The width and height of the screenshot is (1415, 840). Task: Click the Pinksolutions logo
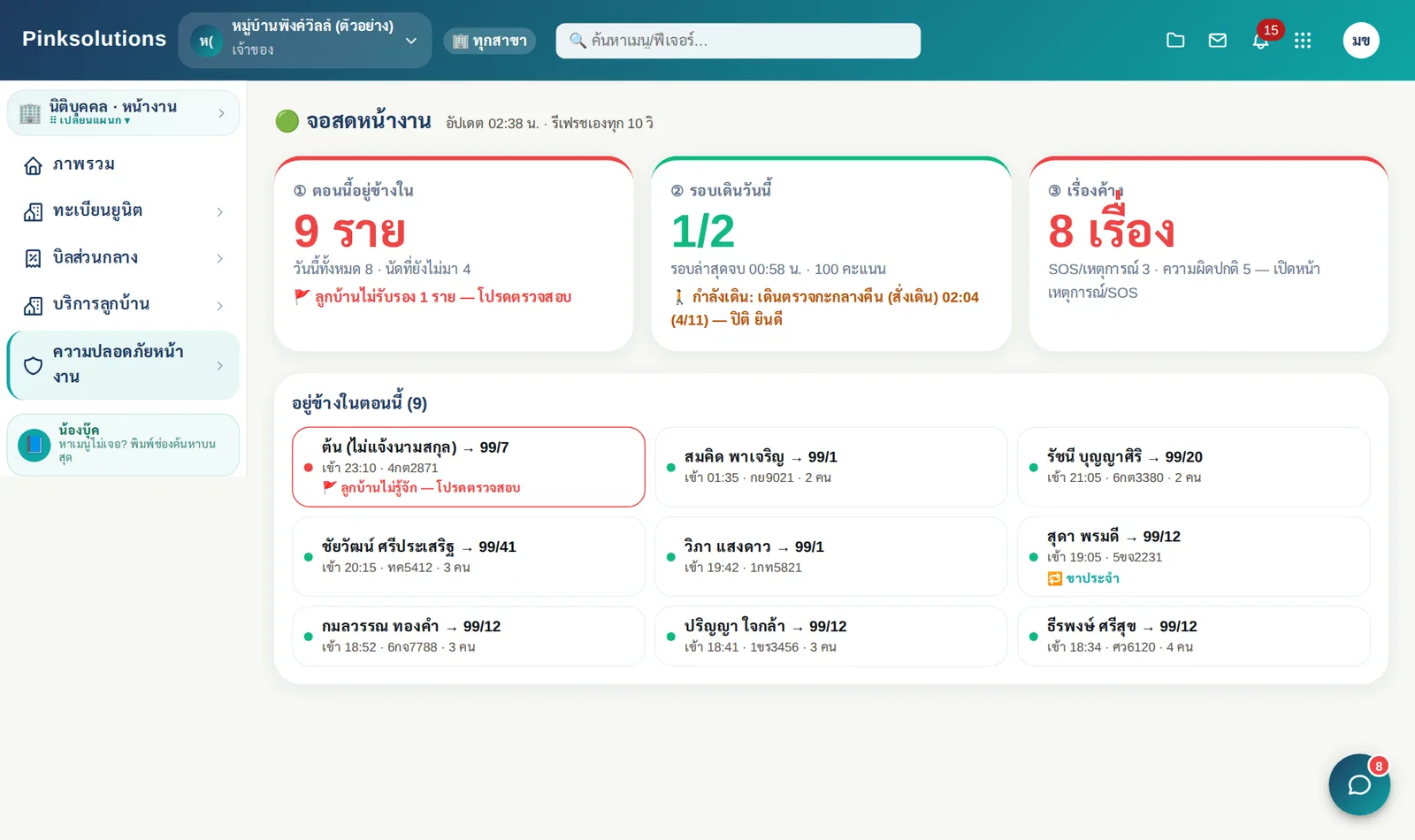[x=94, y=39]
